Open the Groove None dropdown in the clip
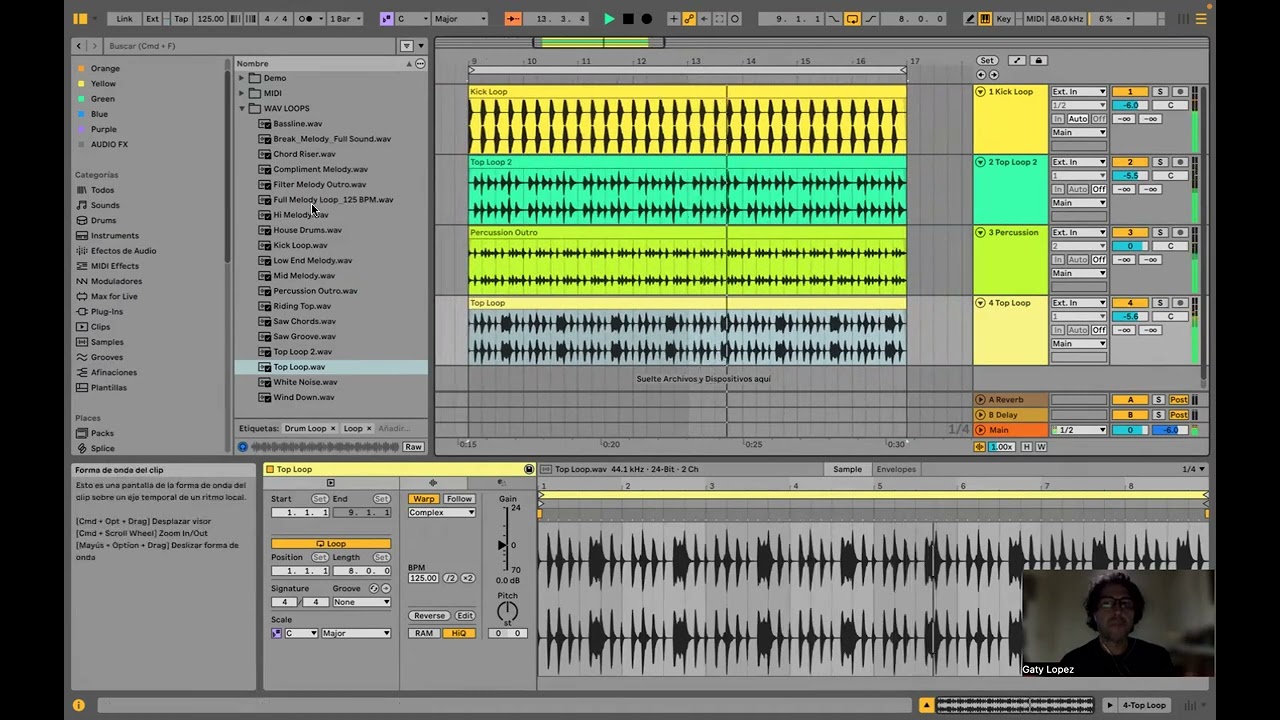 [361, 602]
